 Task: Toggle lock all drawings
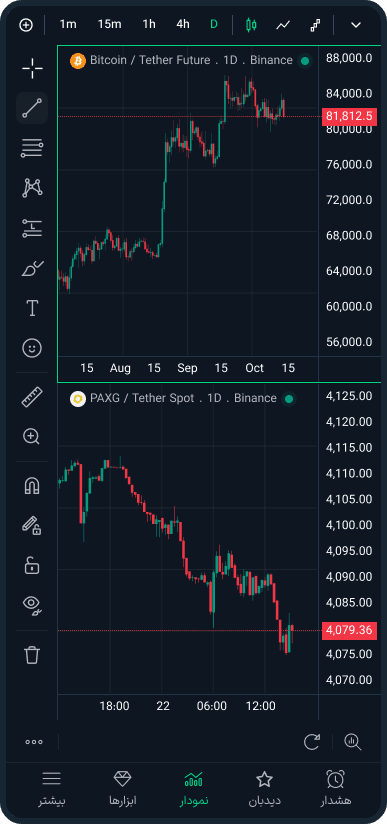coord(32,565)
